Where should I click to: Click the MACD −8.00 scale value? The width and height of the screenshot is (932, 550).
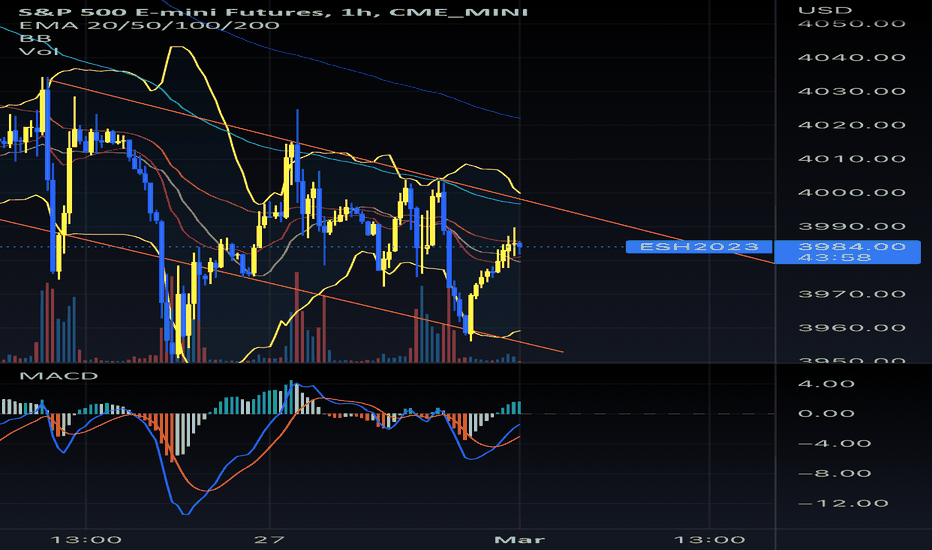[835, 474]
